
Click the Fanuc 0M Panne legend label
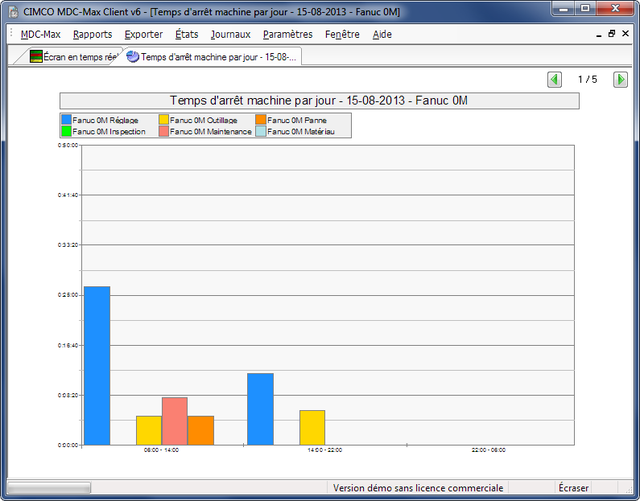[x=297, y=120]
